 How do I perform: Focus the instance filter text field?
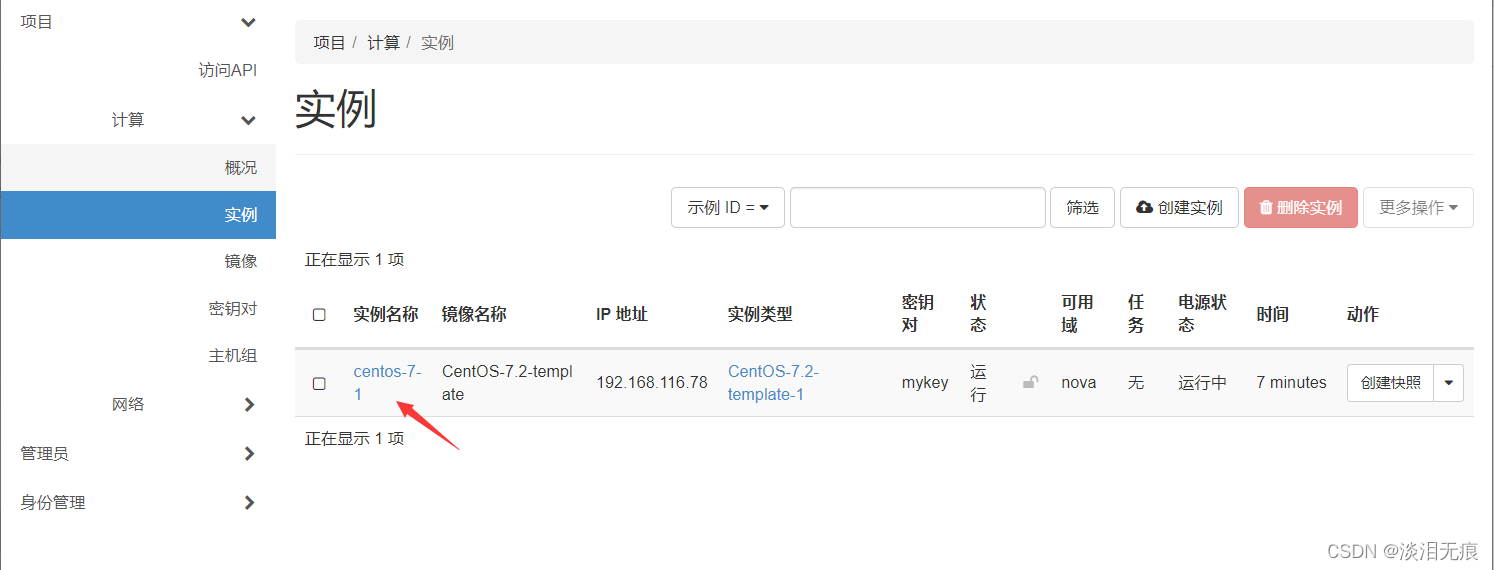(x=918, y=207)
